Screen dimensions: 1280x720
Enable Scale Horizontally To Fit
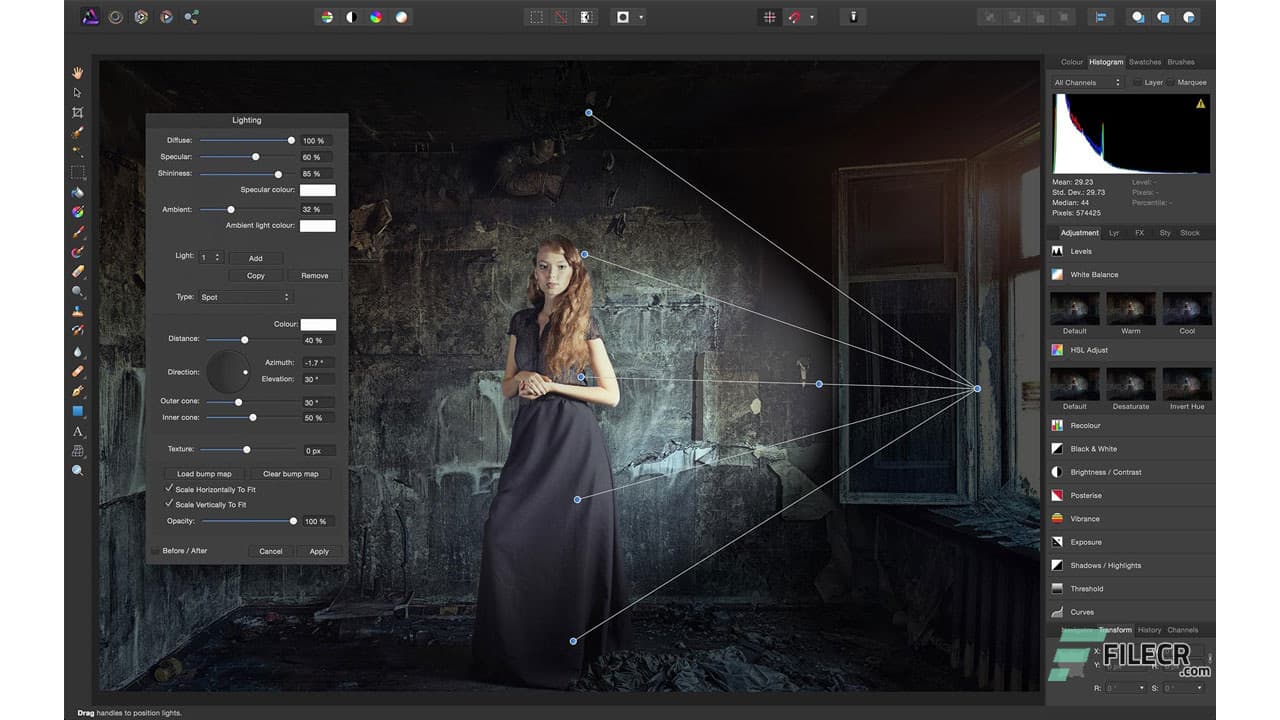click(x=169, y=490)
